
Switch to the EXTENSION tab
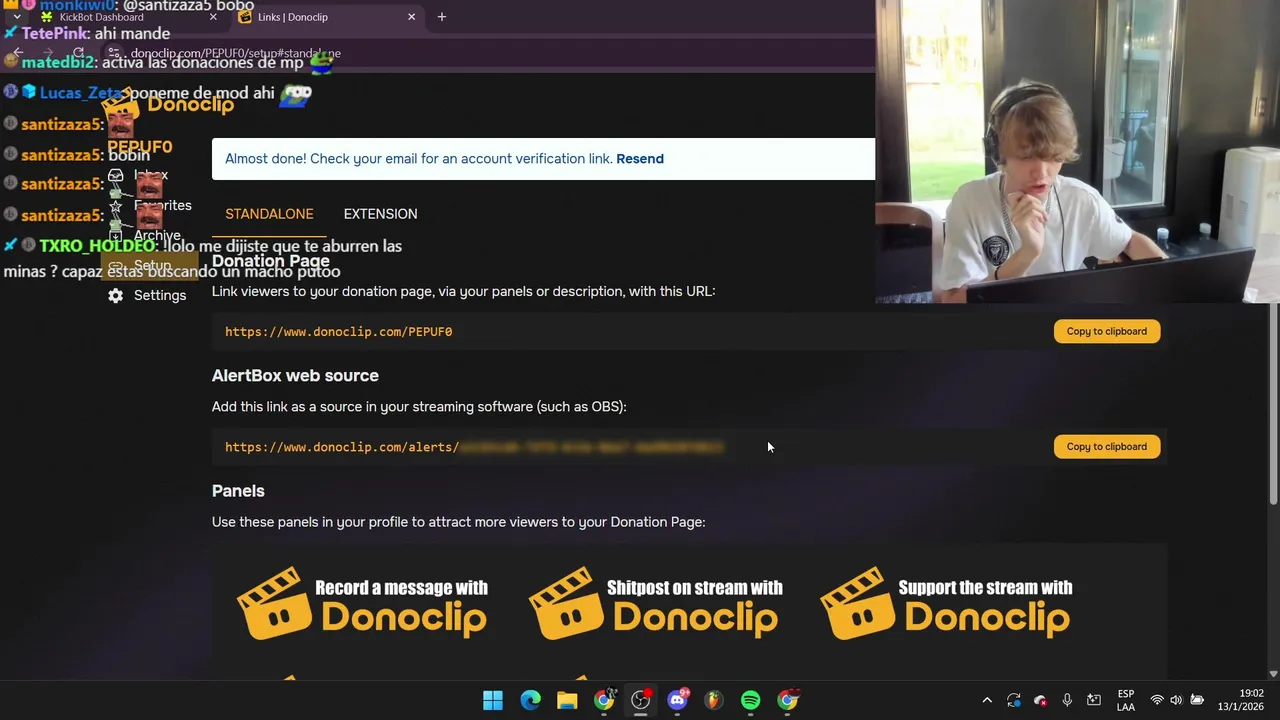pyautogui.click(x=380, y=214)
